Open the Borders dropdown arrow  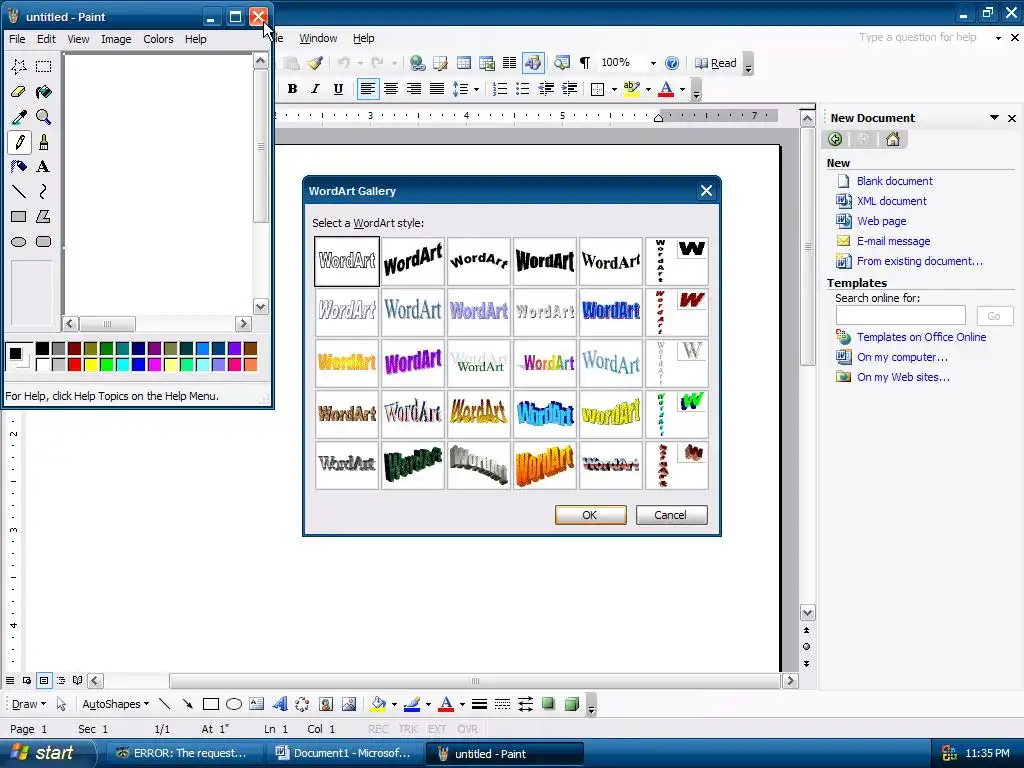[614, 89]
